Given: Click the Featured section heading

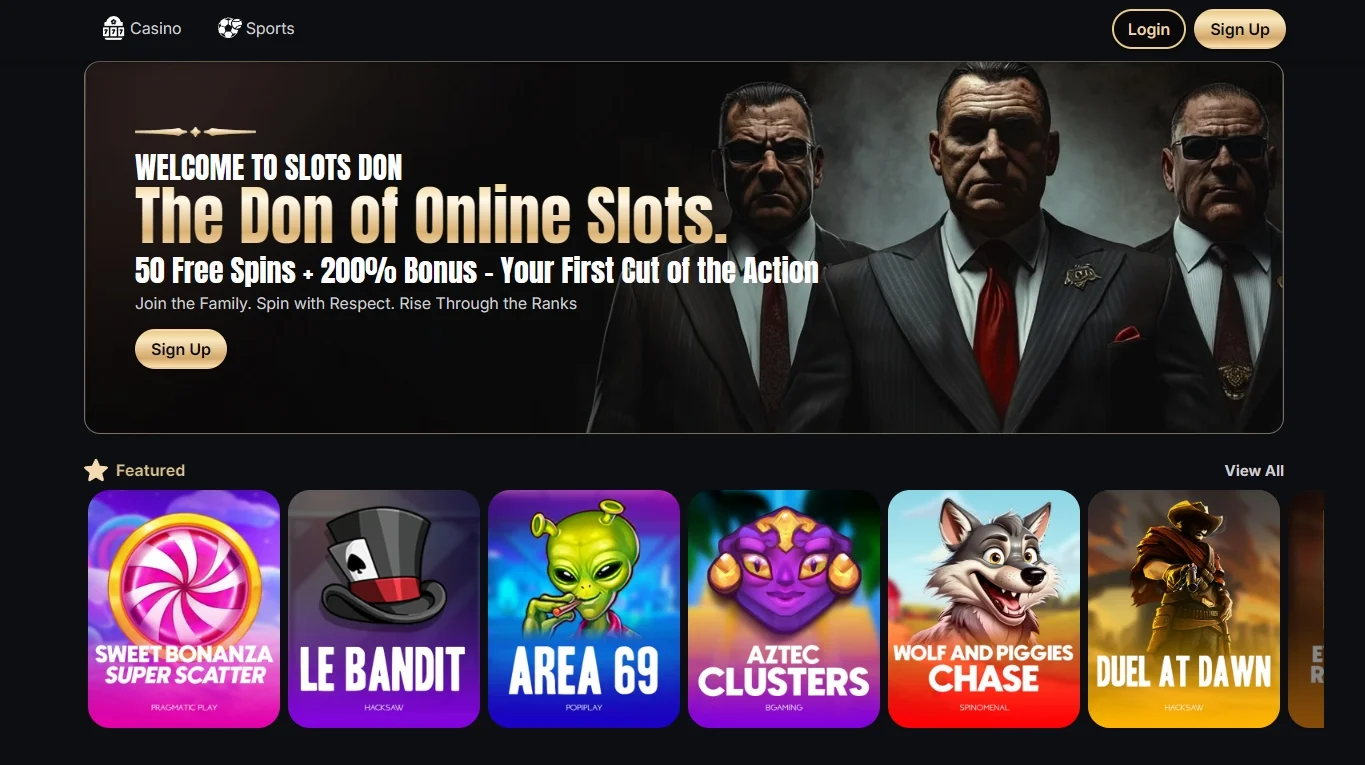Looking at the screenshot, I should pyautogui.click(x=150, y=471).
